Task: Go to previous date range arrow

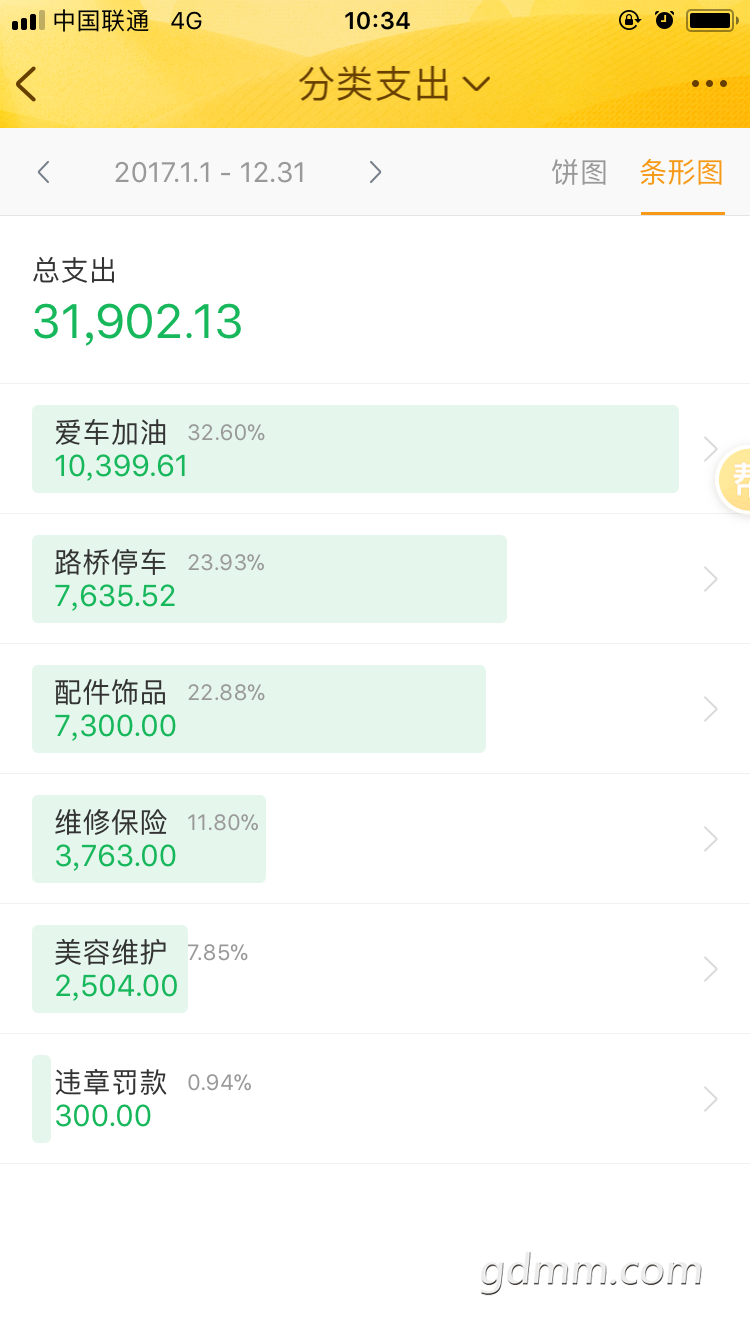Action: (x=43, y=172)
